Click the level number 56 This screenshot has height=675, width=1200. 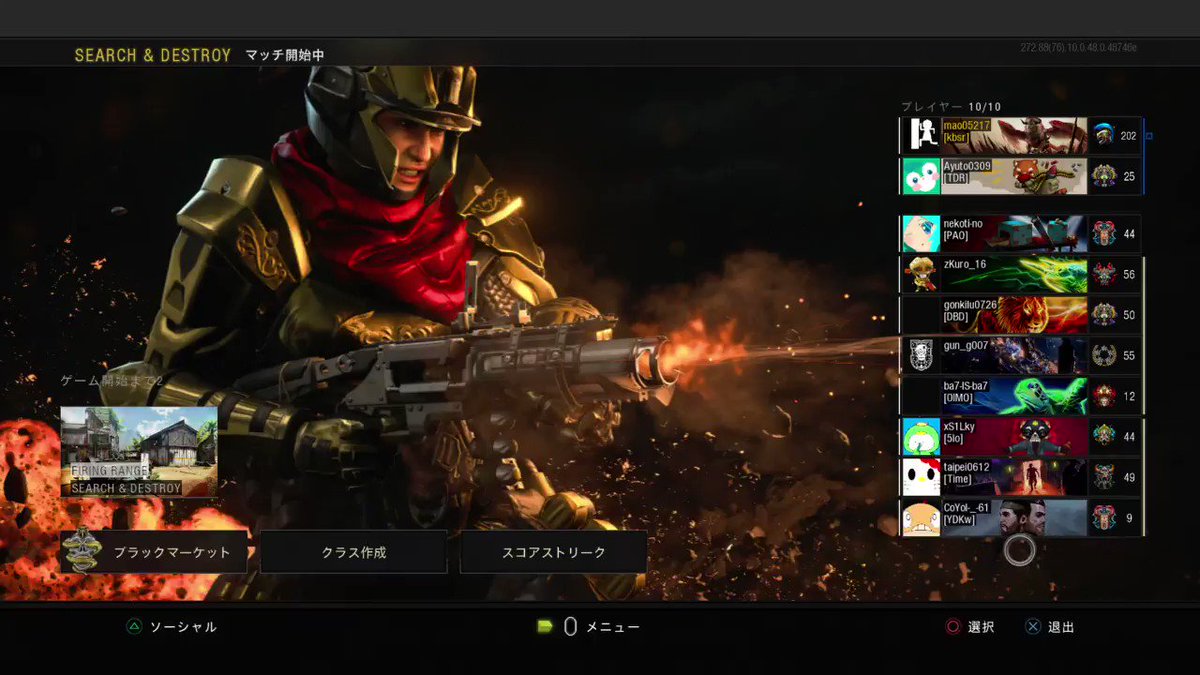click(x=1129, y=275)
